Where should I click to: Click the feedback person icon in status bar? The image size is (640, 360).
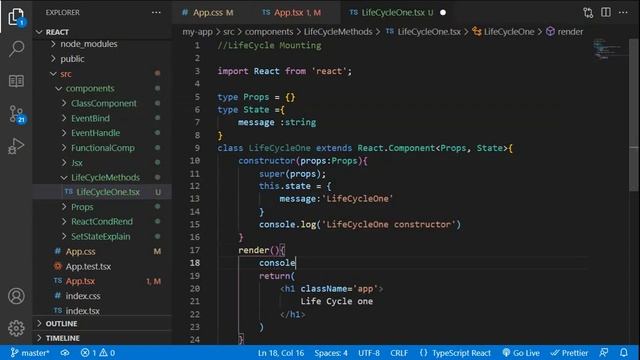coord(604,353)
